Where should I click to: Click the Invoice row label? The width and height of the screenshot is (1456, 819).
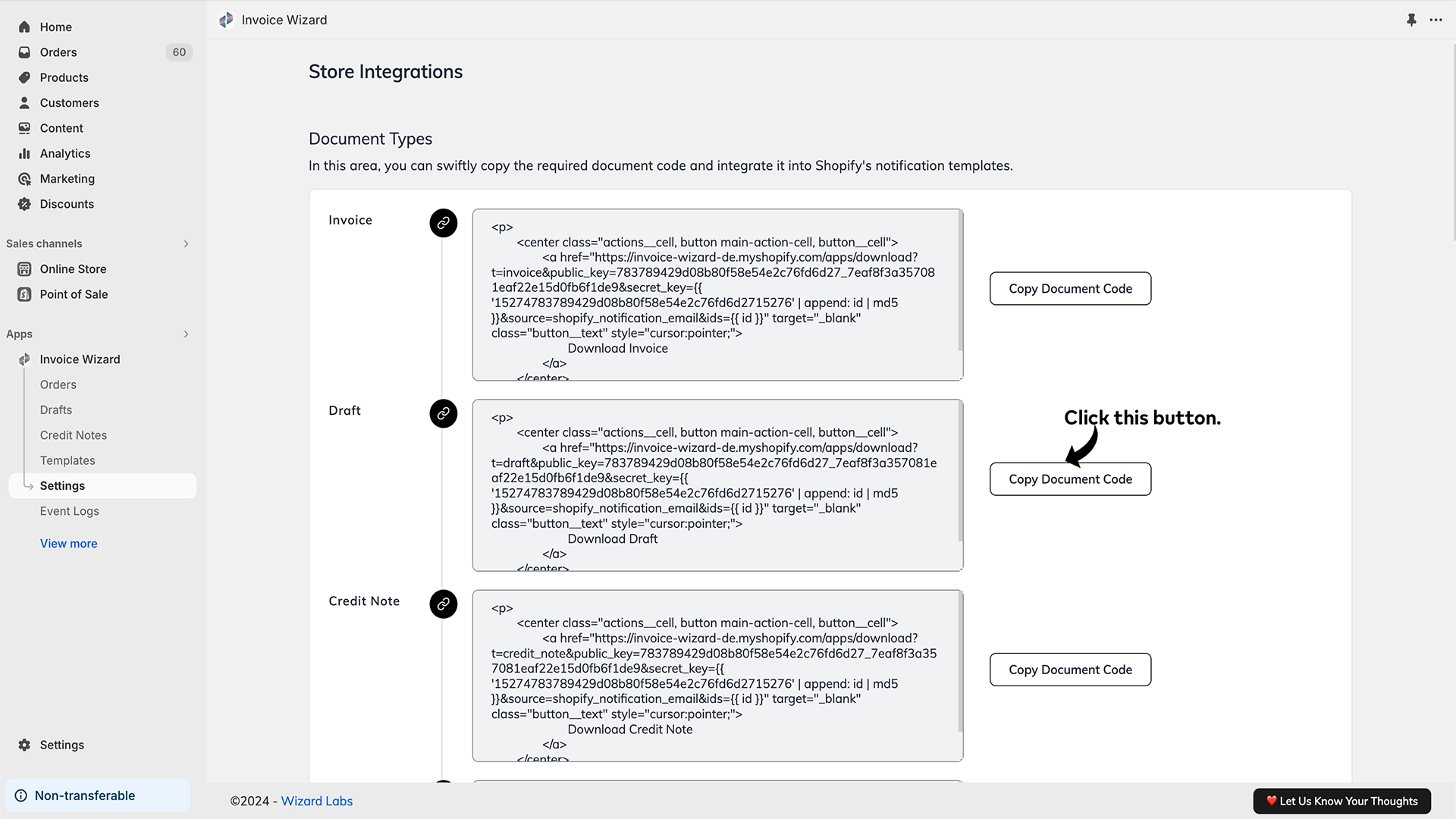[350, 221]
